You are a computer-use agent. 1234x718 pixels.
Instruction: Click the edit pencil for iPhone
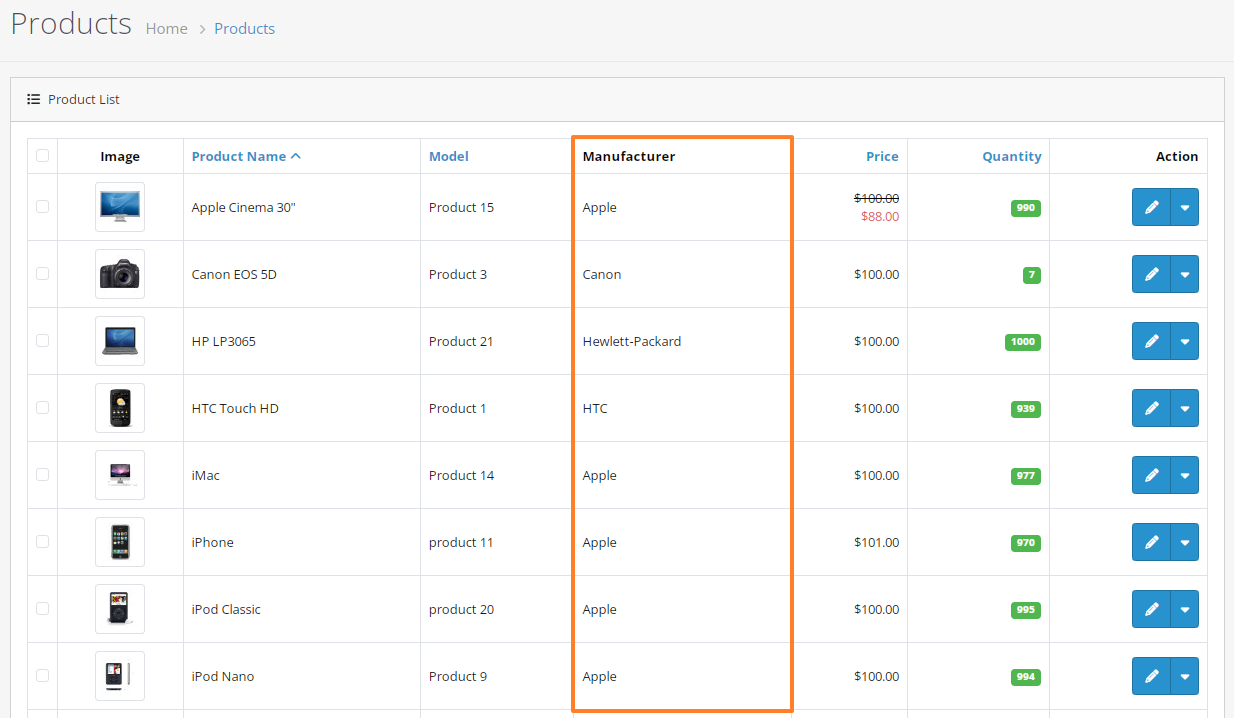coord(1151,542)
